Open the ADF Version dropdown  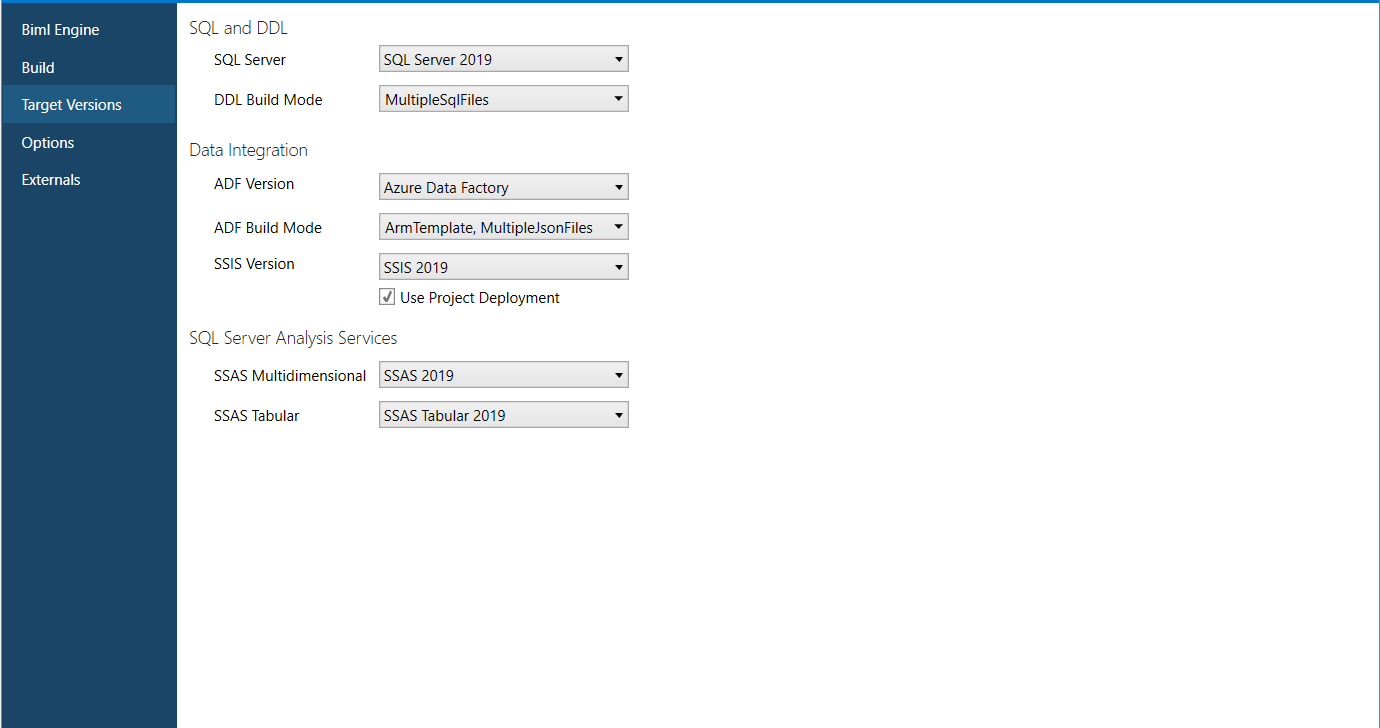(x=503, y=186)
